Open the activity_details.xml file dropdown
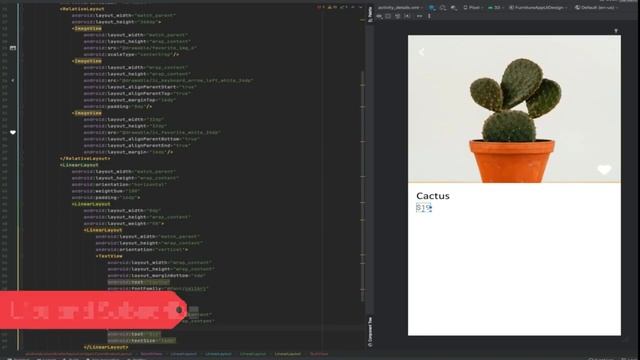 (x=400, y=8)
